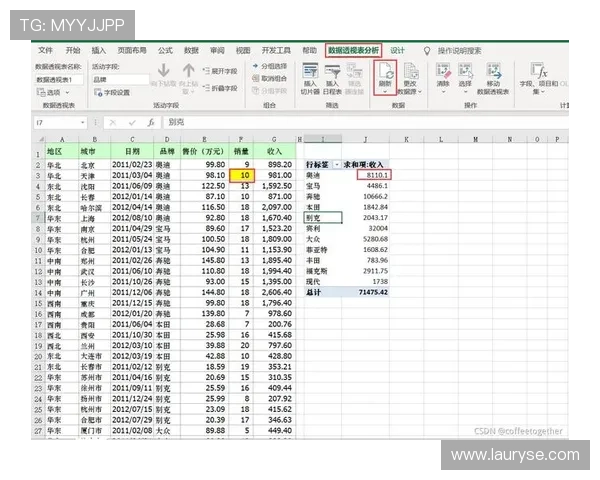Click the 操作说明搜索 search box
Viewport: 600px width, 480px height.
(460, 51)
